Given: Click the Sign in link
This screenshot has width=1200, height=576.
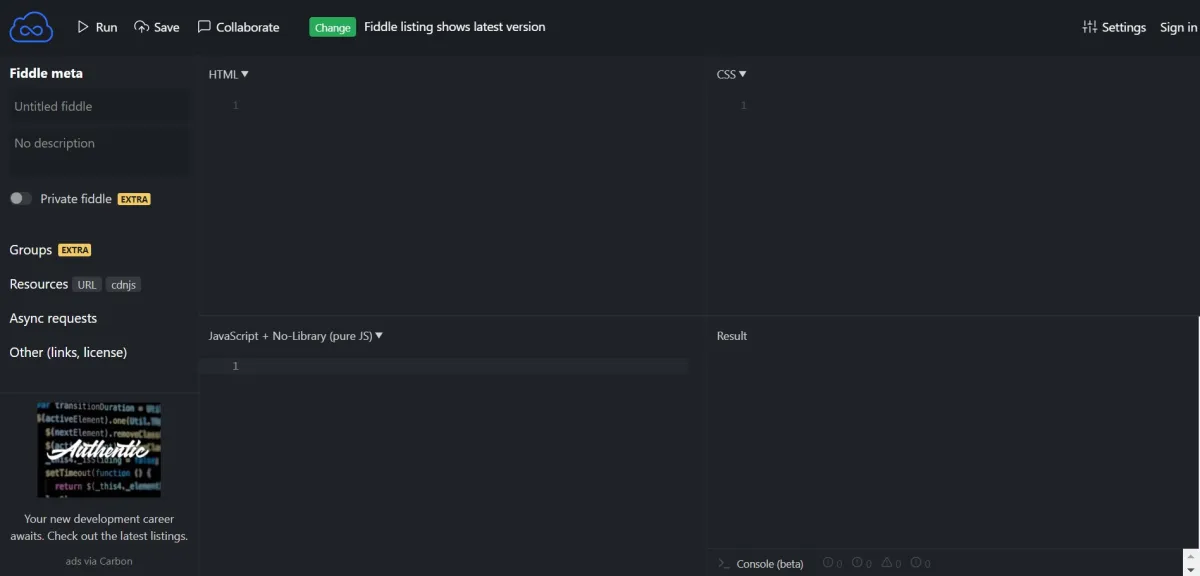Looking at the screenshot, I should (x=1178, y=27).
